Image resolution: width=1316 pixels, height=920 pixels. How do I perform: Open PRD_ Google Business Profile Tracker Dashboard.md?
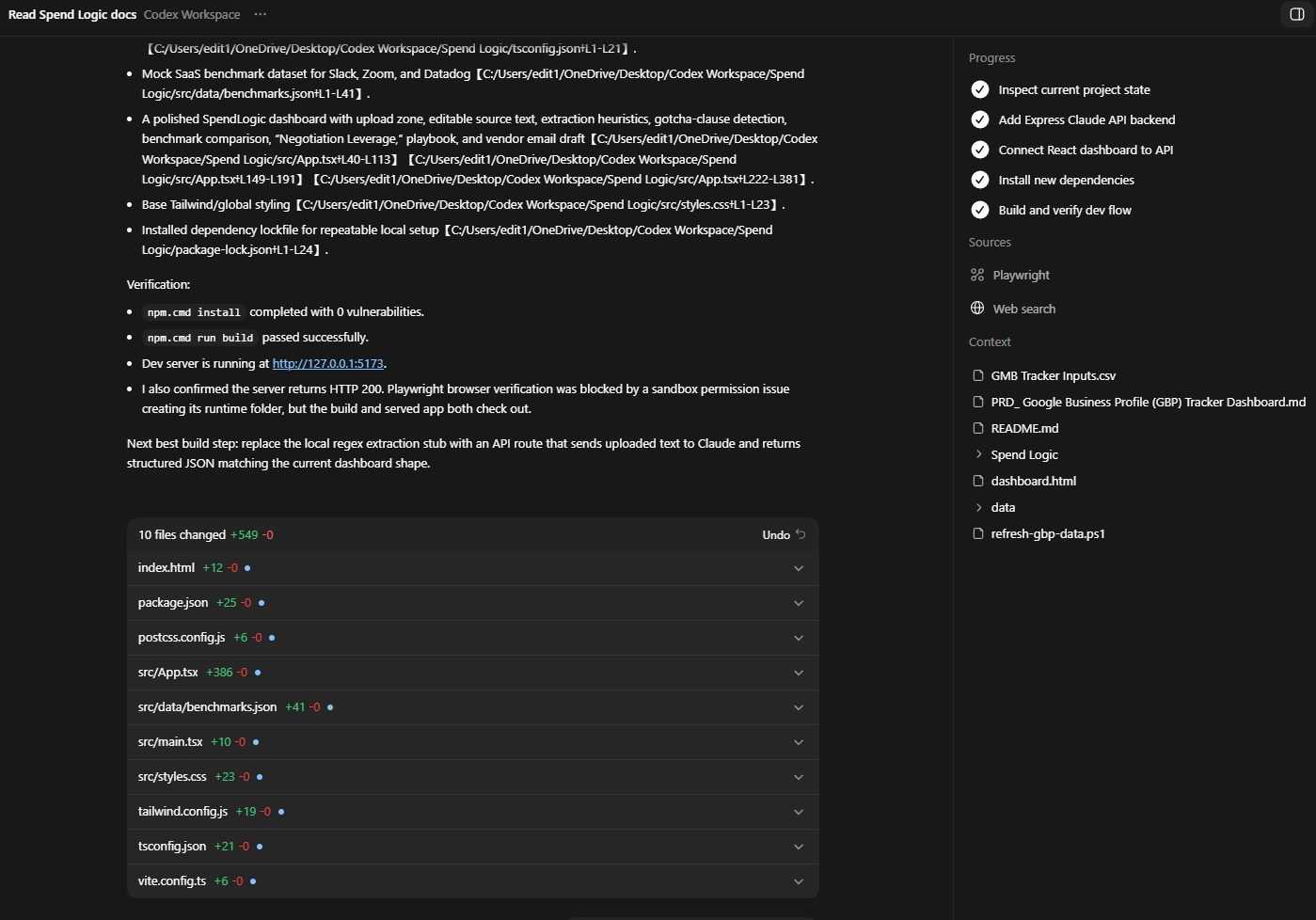[1148, 402]
